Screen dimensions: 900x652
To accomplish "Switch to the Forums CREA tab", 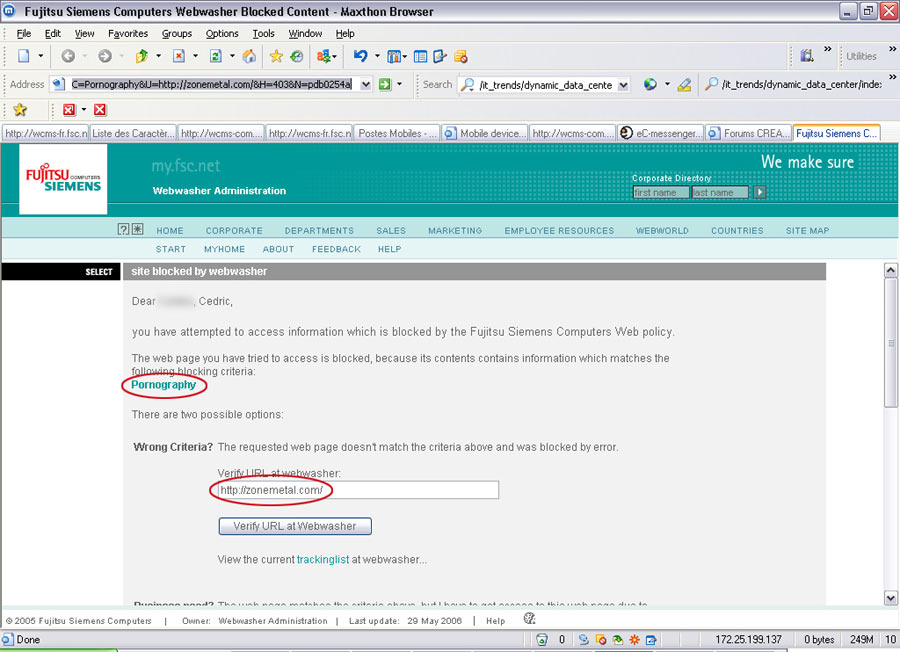I will point(748,133).
